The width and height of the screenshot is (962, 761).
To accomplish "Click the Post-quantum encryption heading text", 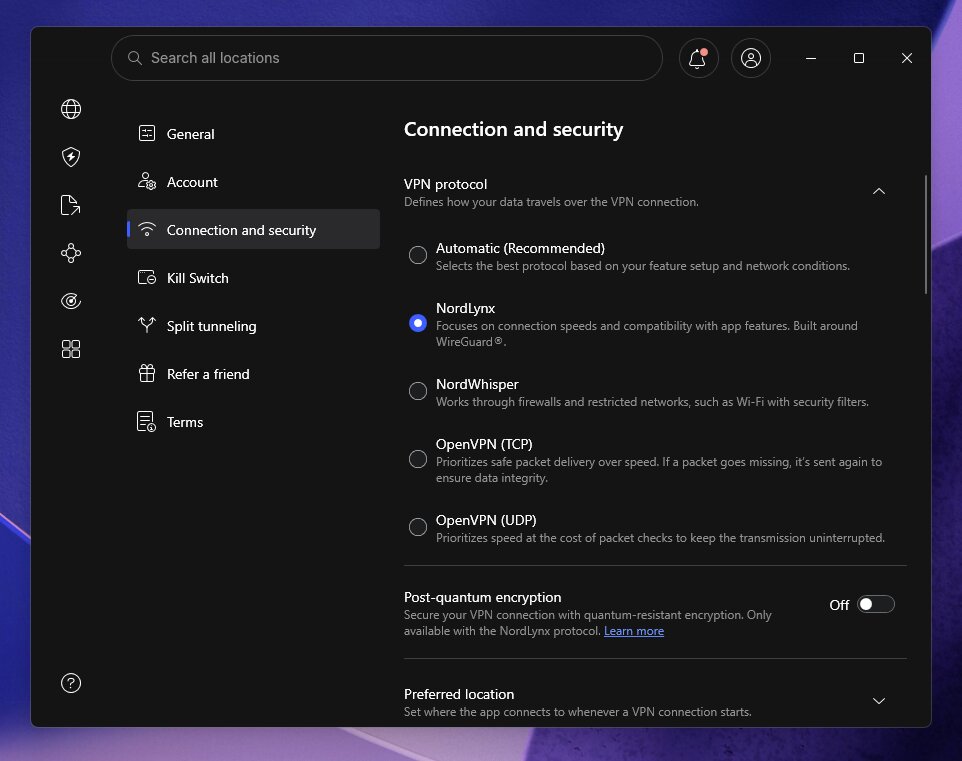I will [482, 597].
